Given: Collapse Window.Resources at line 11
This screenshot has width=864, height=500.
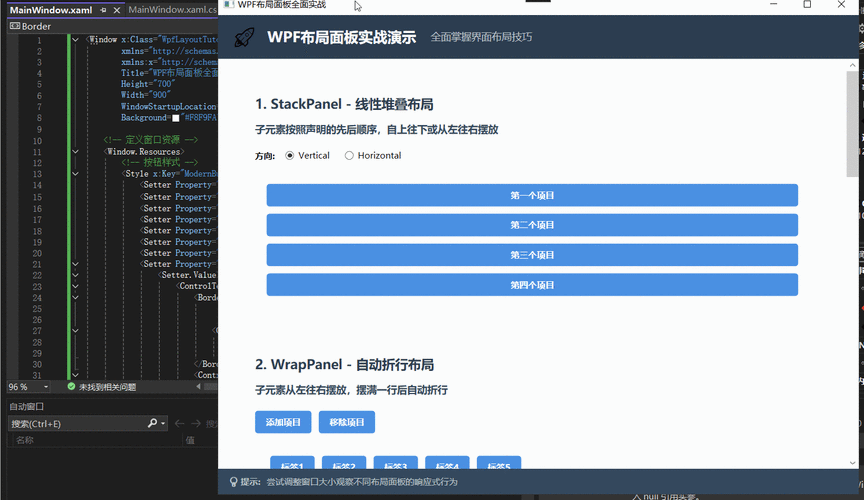Looking at the screenshot, I should click(75, 152).
